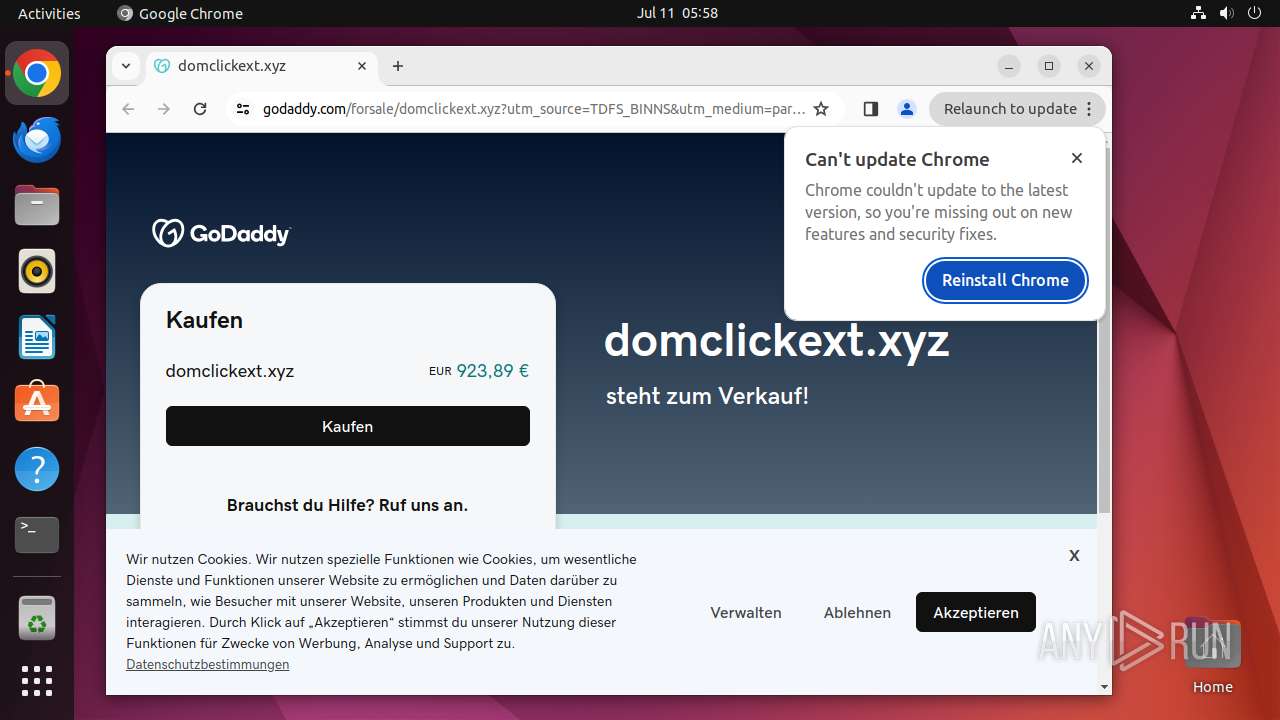Click 'Brauchst du Hilfe? Ruf uns an.'
The image size is (1280, 720).
[x=347, y=505]
